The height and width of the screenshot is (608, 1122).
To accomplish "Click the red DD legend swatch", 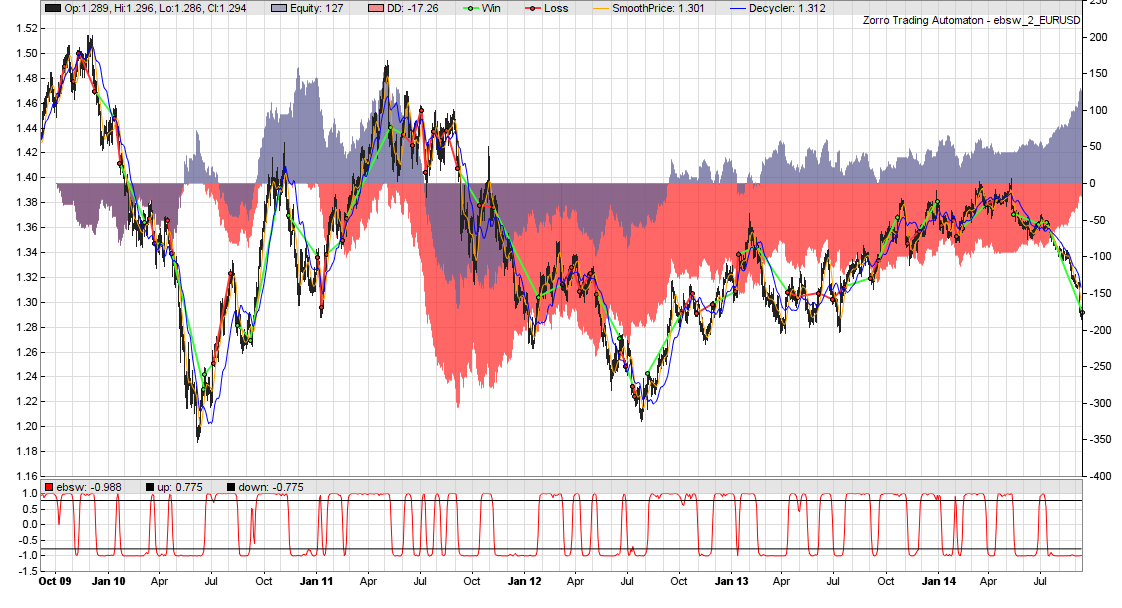I will (x=376, y=9).
